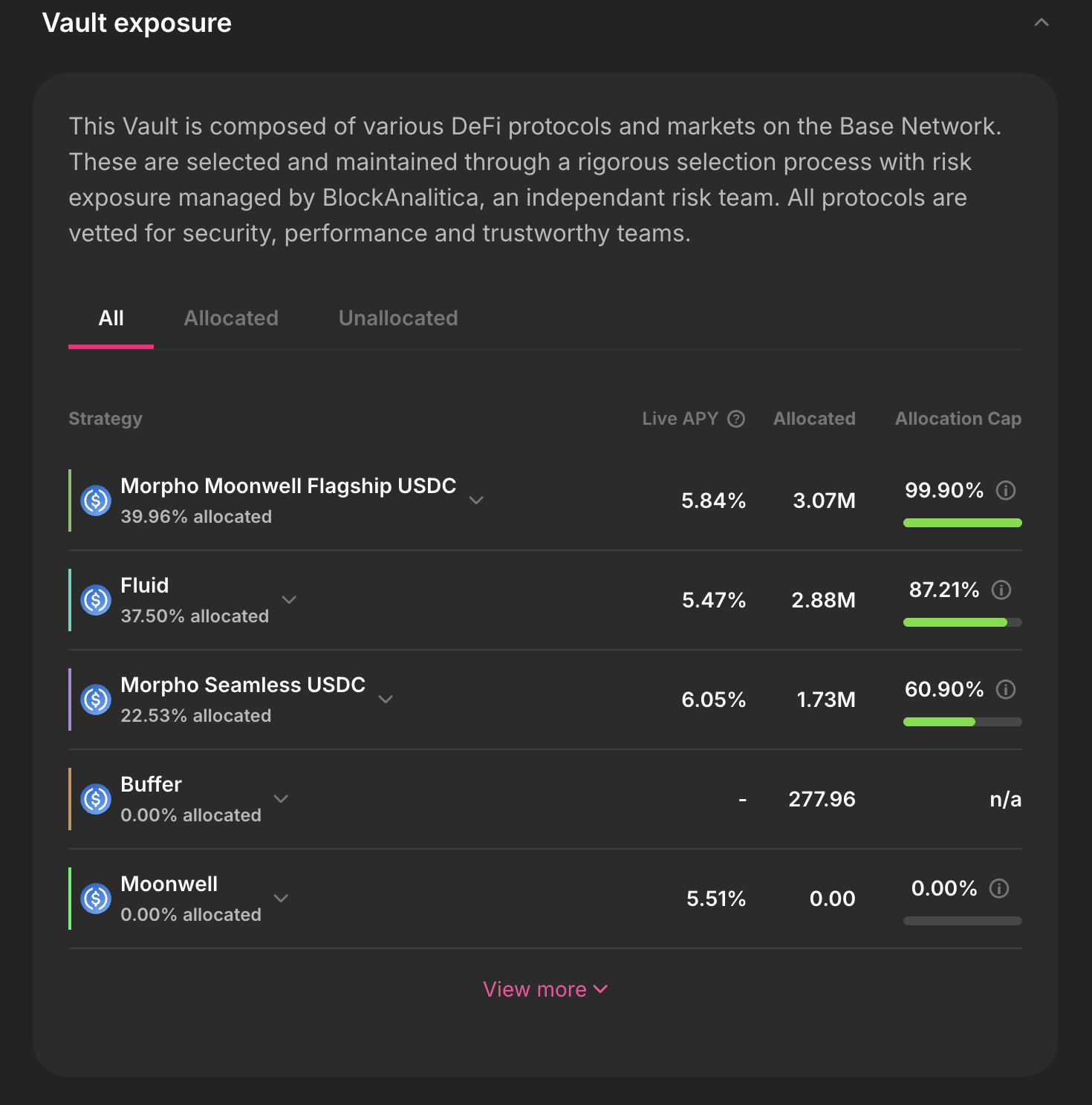Click info icon beside 60.90% allocation cap
Viewport: 1092px width, 1105px height.
point(1006,689)
